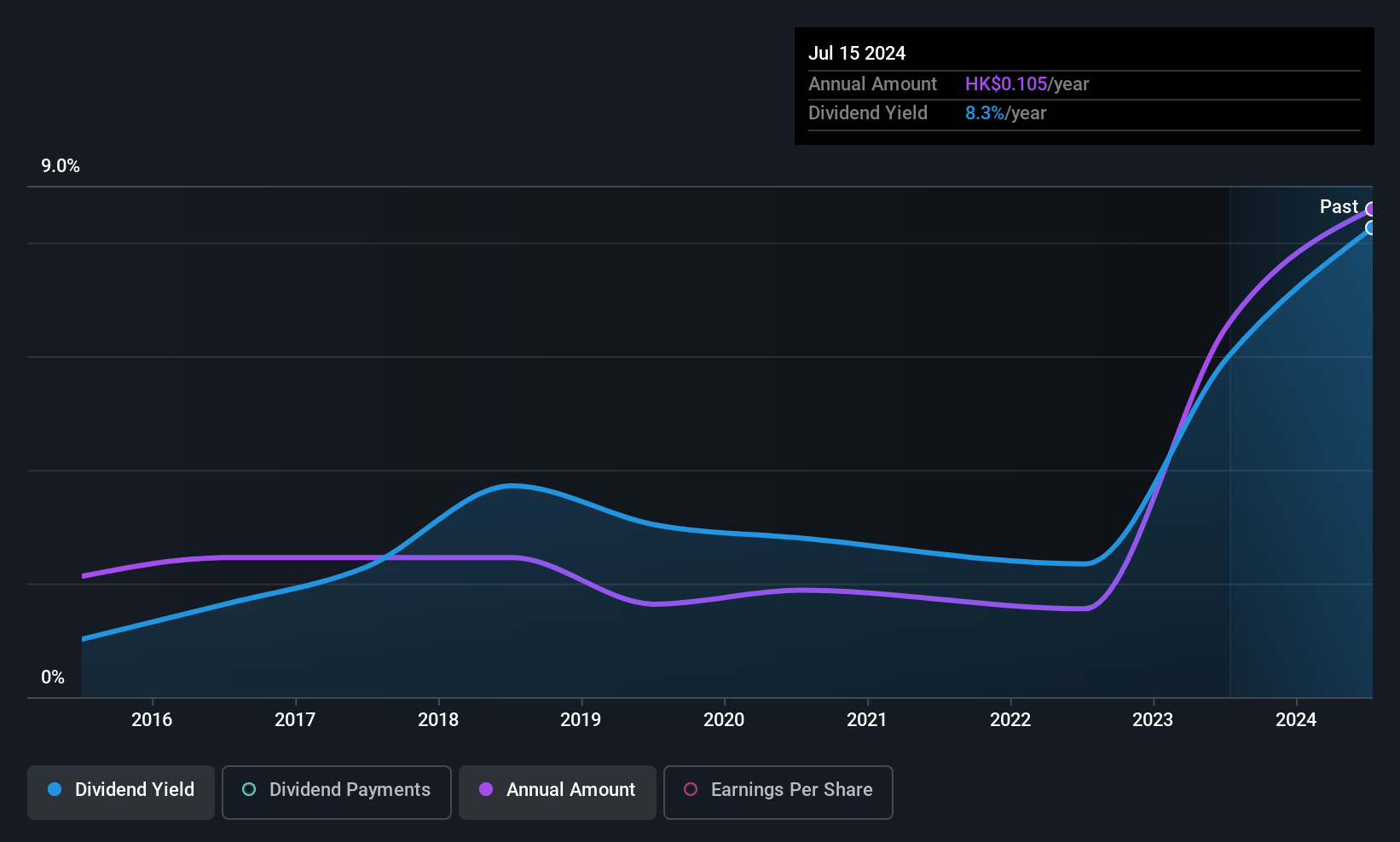Click the 8.3% dividend yield value

click(x=985, y=113)
